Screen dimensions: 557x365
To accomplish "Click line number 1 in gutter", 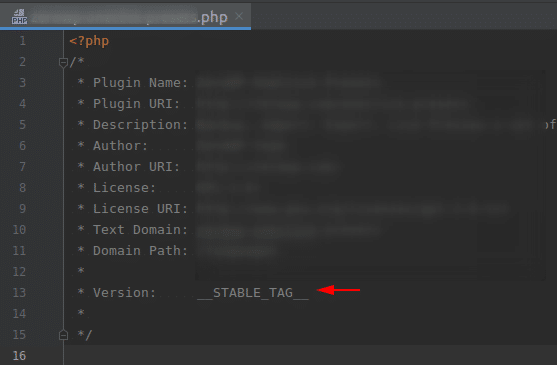I will pyautogui.click(x=22, y=41).
